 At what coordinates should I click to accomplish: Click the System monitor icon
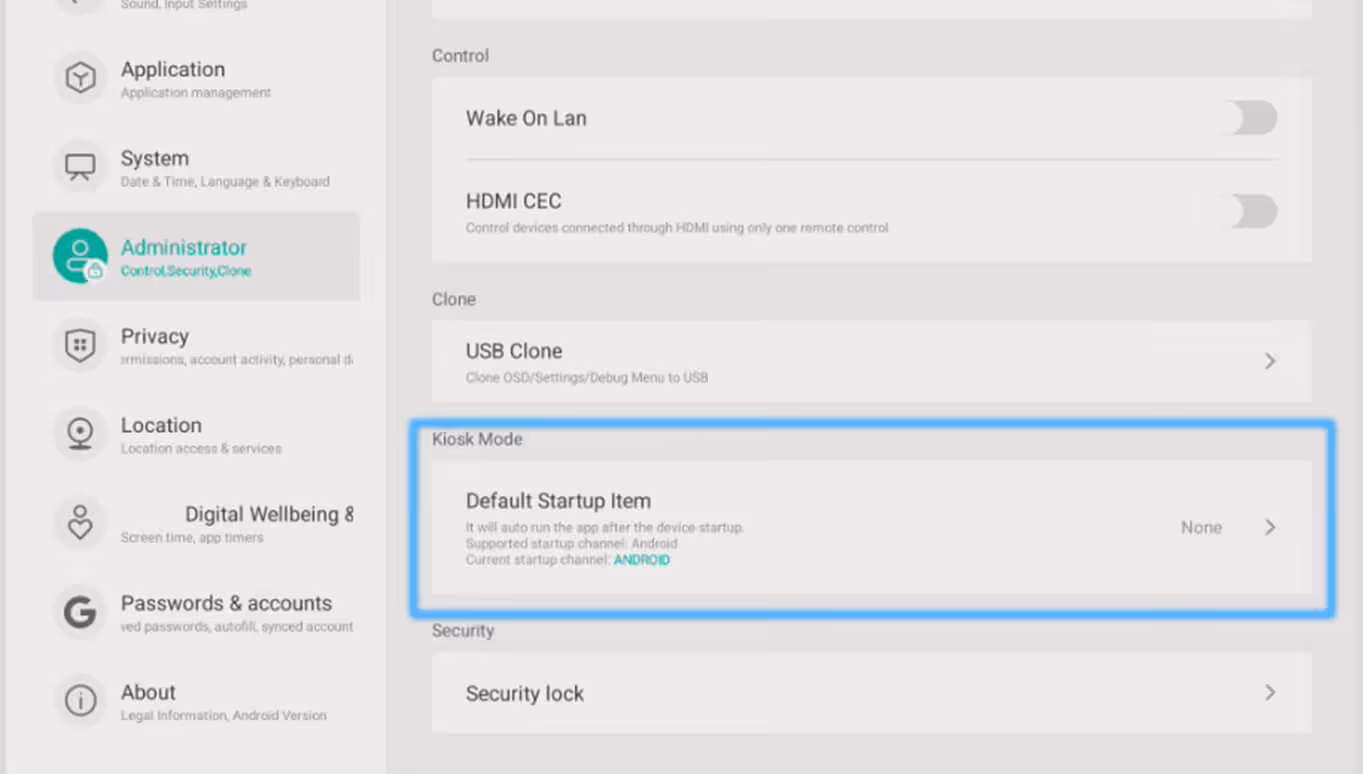[80, 167]
